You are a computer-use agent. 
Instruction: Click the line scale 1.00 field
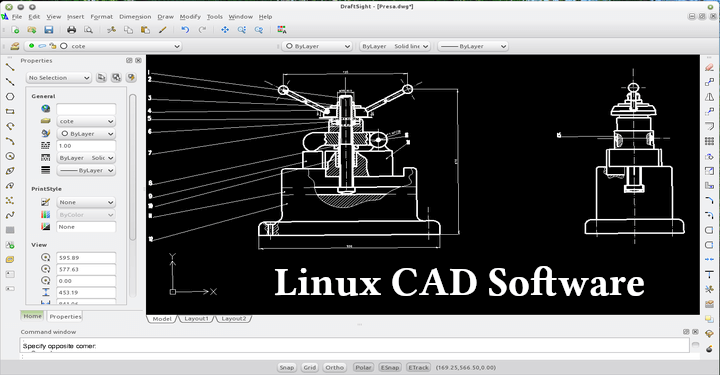click(x=86, y=146)
